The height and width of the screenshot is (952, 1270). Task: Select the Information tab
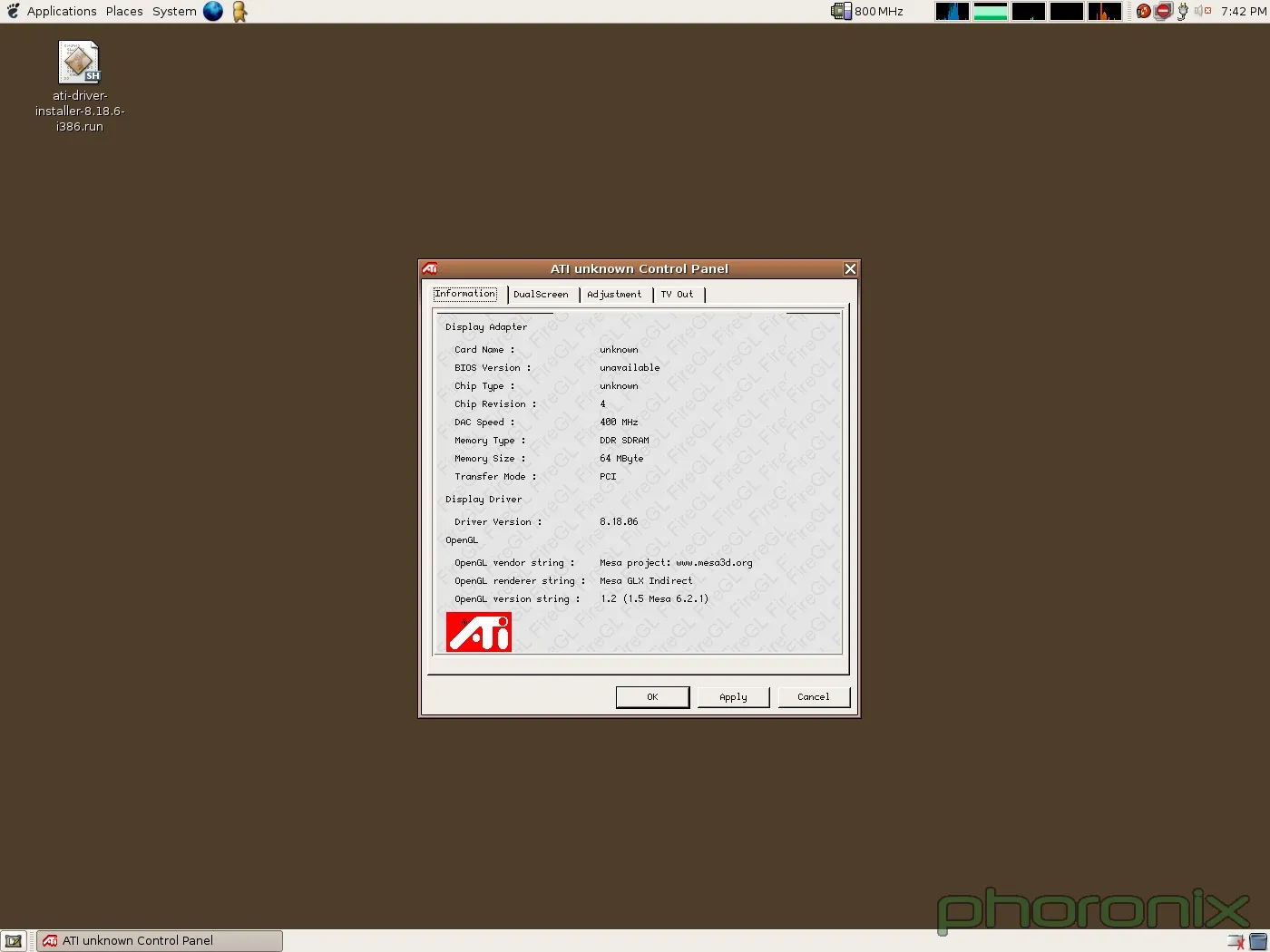pos(465,294)
